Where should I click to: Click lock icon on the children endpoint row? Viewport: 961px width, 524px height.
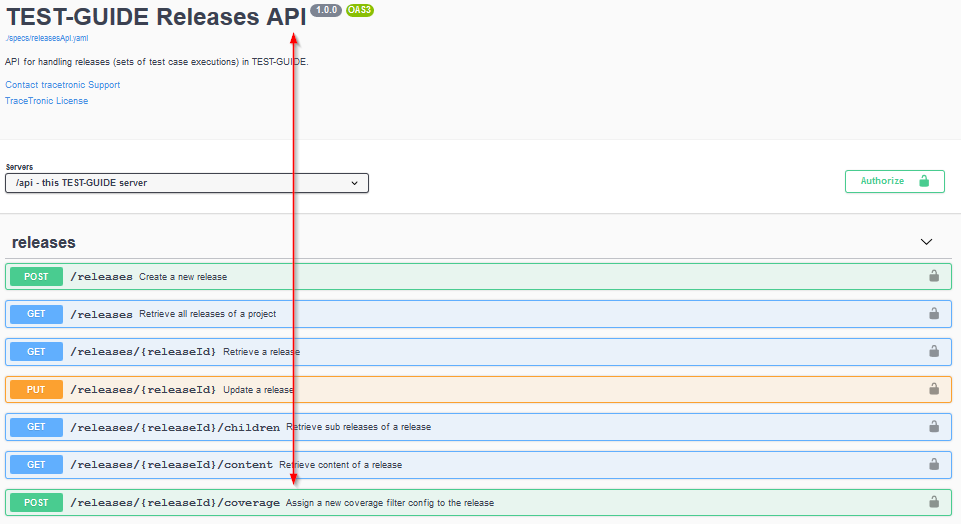(x=933, y=426)
